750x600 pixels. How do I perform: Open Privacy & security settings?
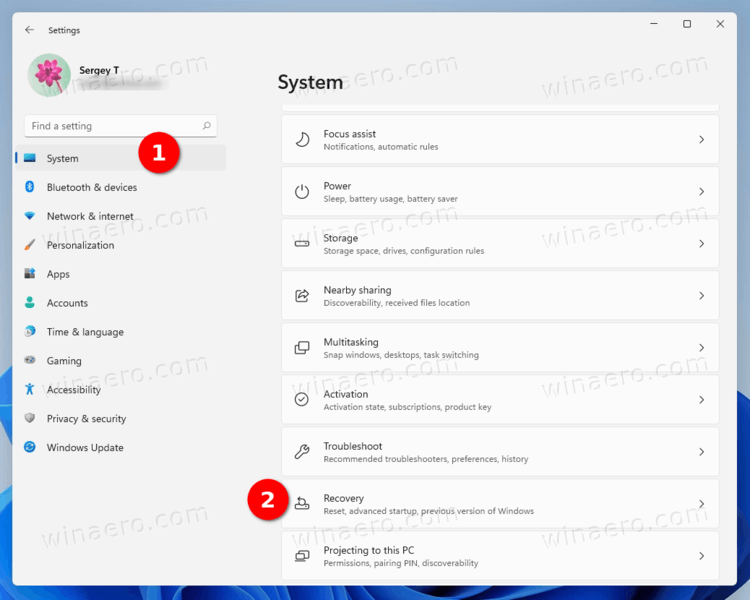tap(121, 418)
